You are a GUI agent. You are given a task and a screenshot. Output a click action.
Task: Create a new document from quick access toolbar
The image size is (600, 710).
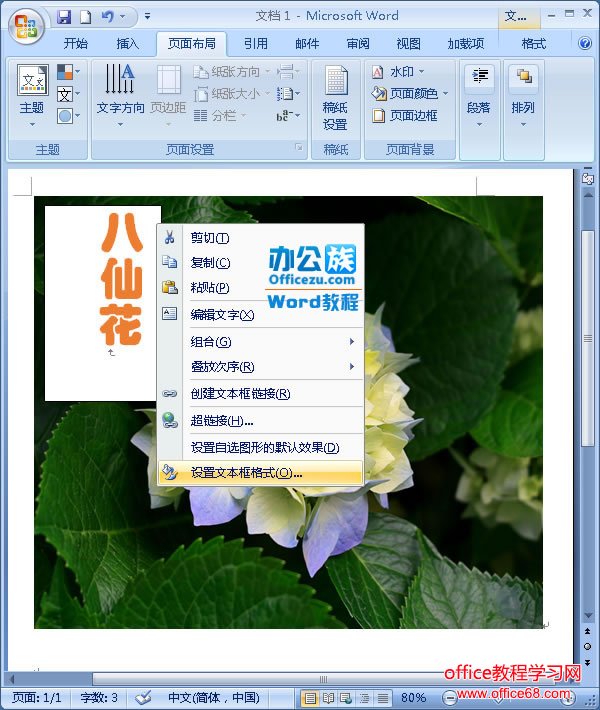click(86, 17)
